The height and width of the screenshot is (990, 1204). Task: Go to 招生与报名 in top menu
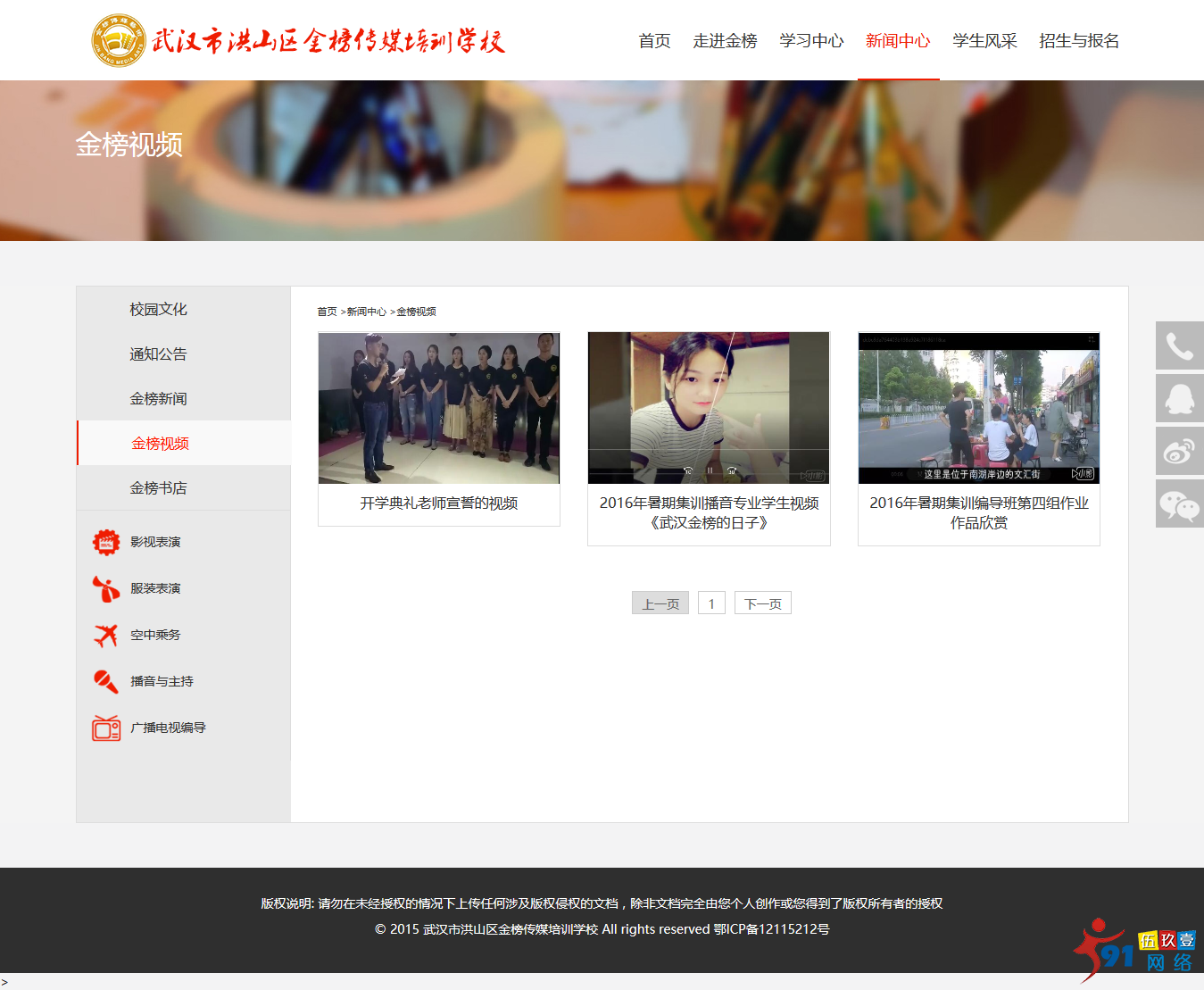[x=1078, y=41]
